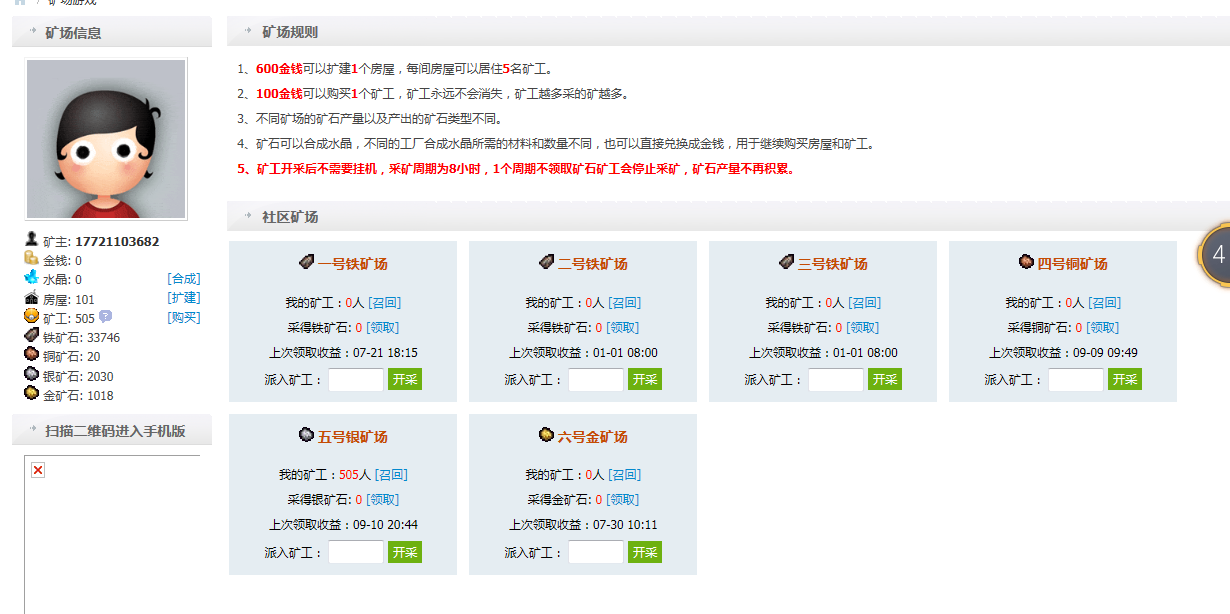Image resolution: width=1230 pixels, height=614 pixels.
Task: Click the iron ore icon beside 一号铁矿场
Action: point(307,262)
